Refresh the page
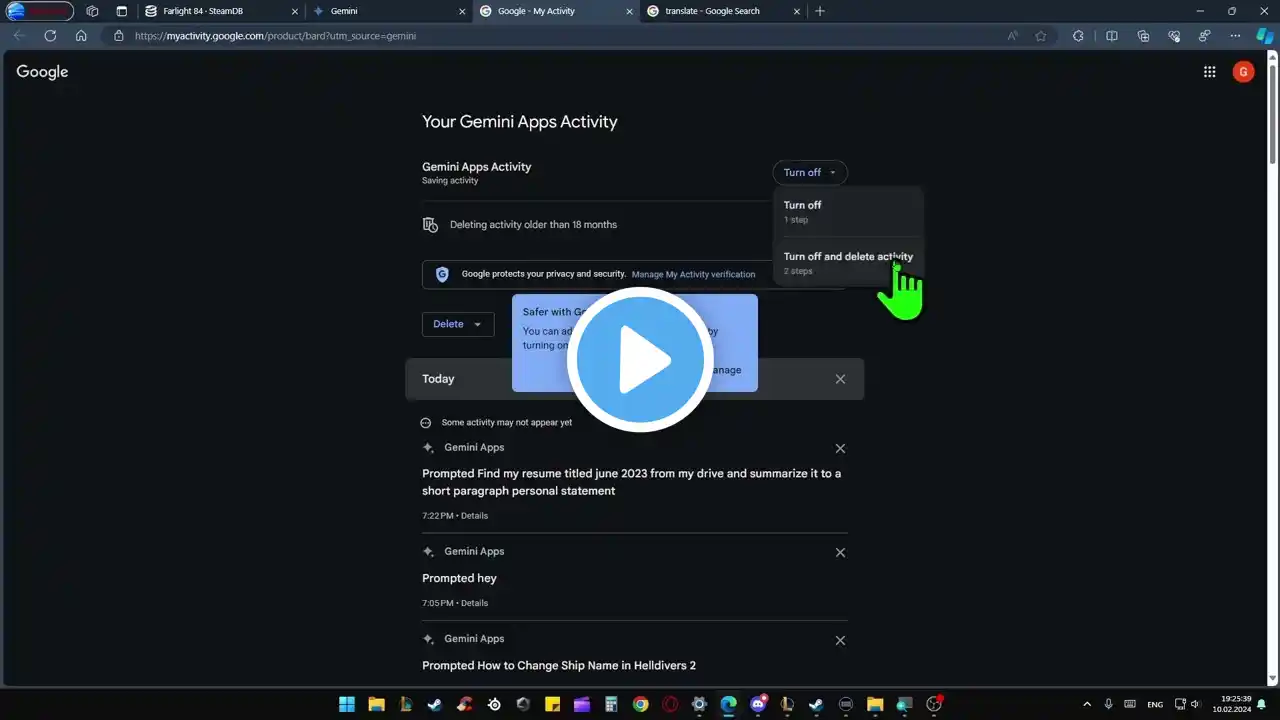This screenshot has width=1280, height=720. (x=50, y=36)
